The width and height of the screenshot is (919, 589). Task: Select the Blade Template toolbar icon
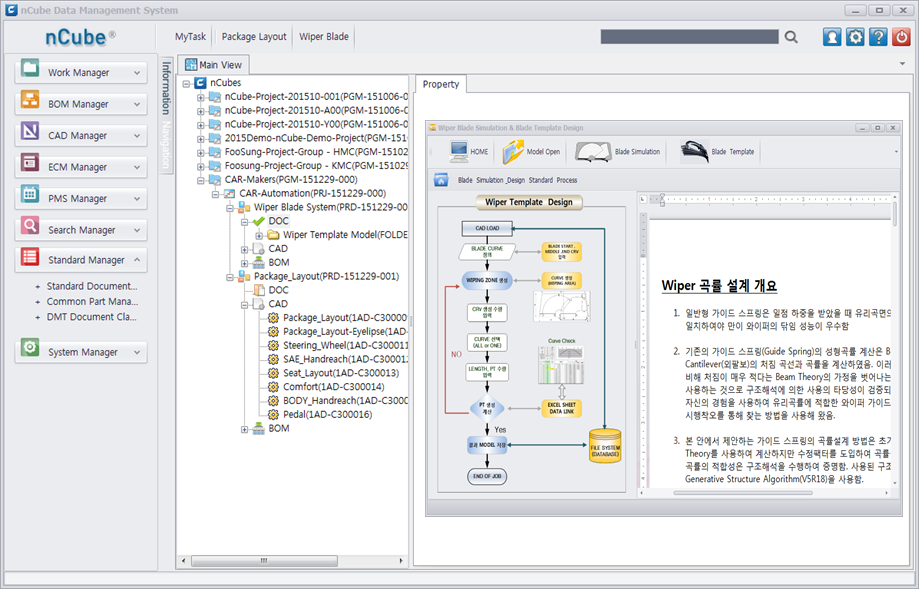pyautogui.click(x=694, y=152)
